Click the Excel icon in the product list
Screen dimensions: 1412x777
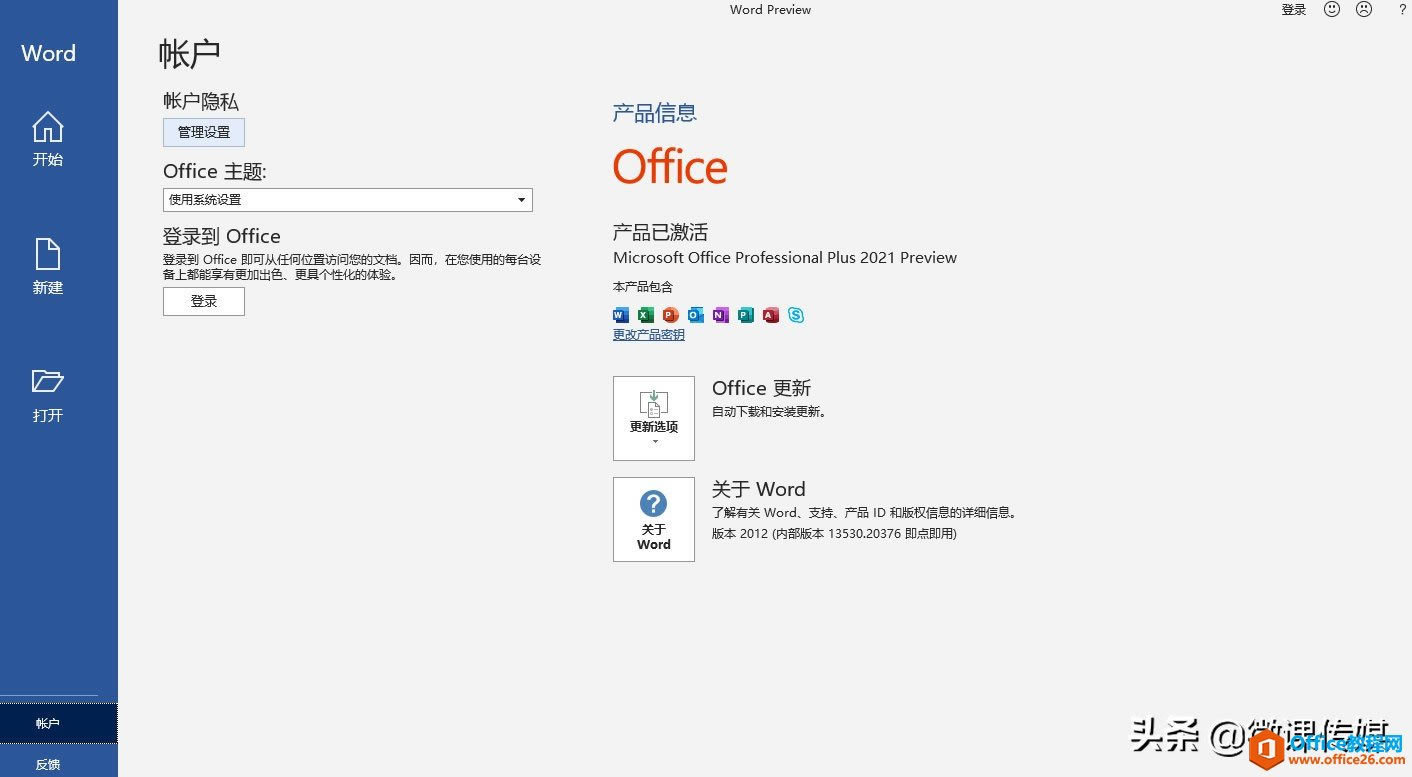(x=645, y=315)
